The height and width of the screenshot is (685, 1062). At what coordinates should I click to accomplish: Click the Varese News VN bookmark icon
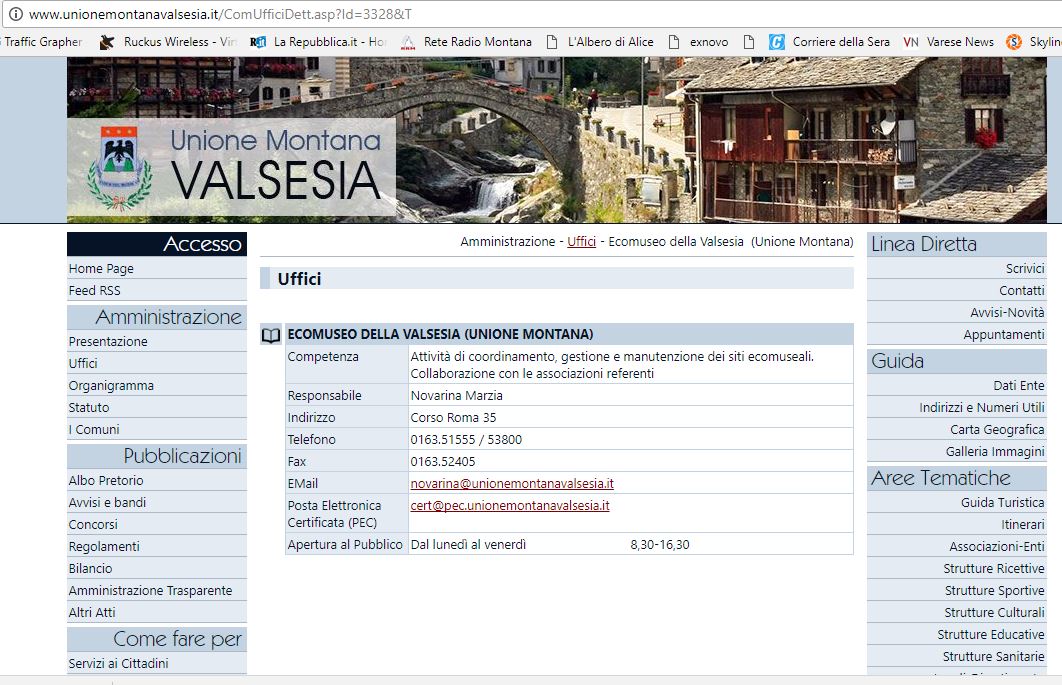(x=911, y=42)
